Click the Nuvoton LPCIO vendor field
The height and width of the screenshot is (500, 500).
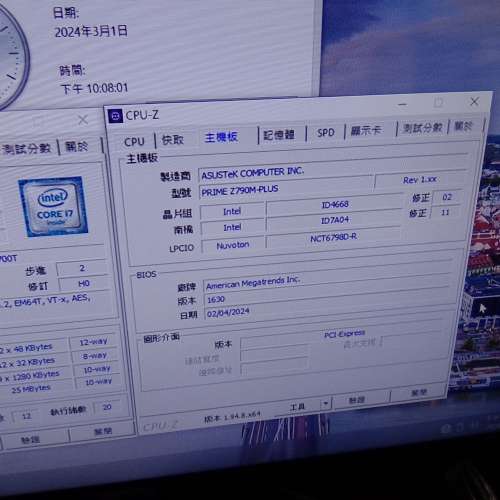coord(233,245)
